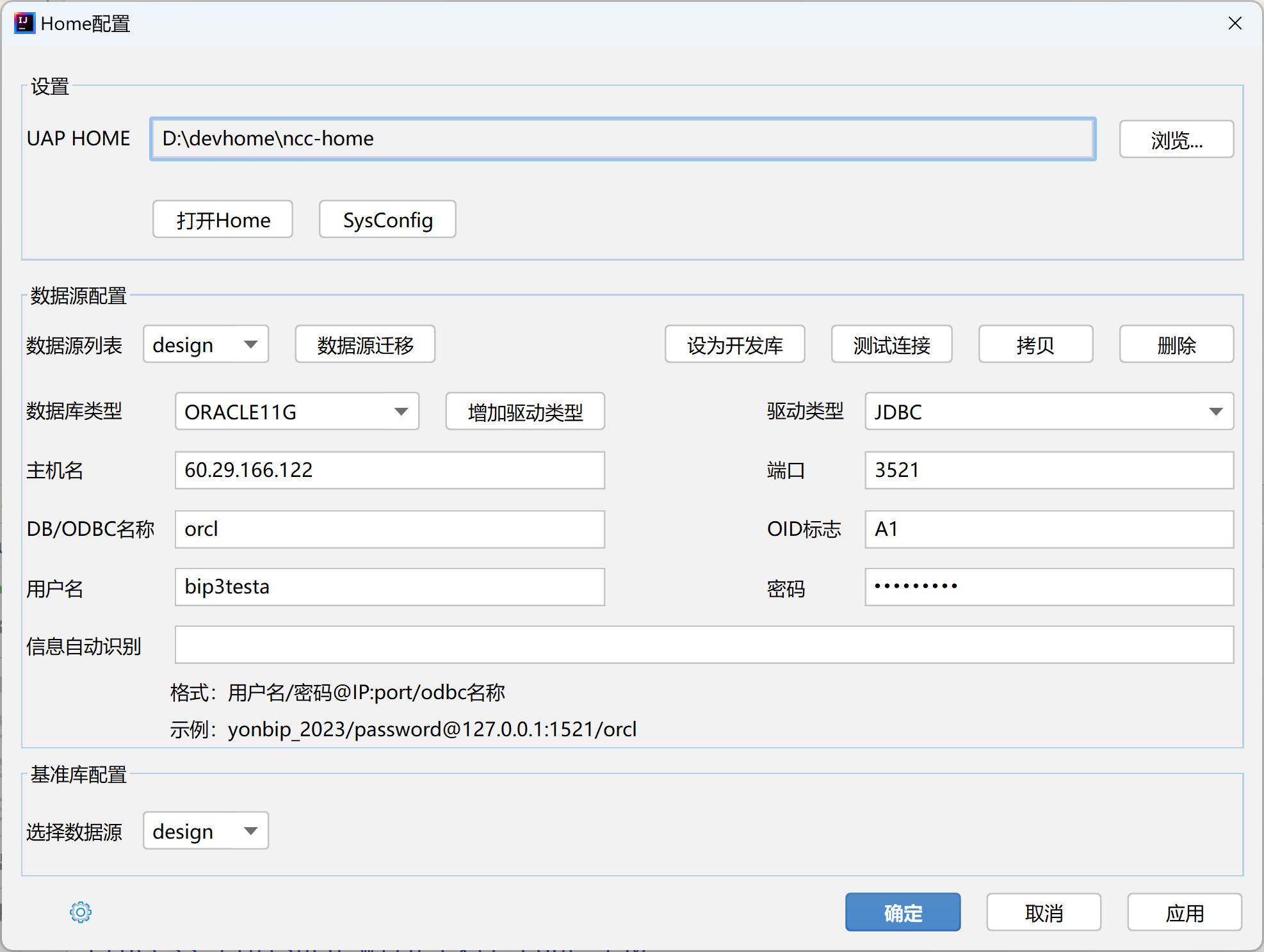This screenshot has height=952, width=1264.
Task: Click 设为开发库 button
Action: pos(734,344)
